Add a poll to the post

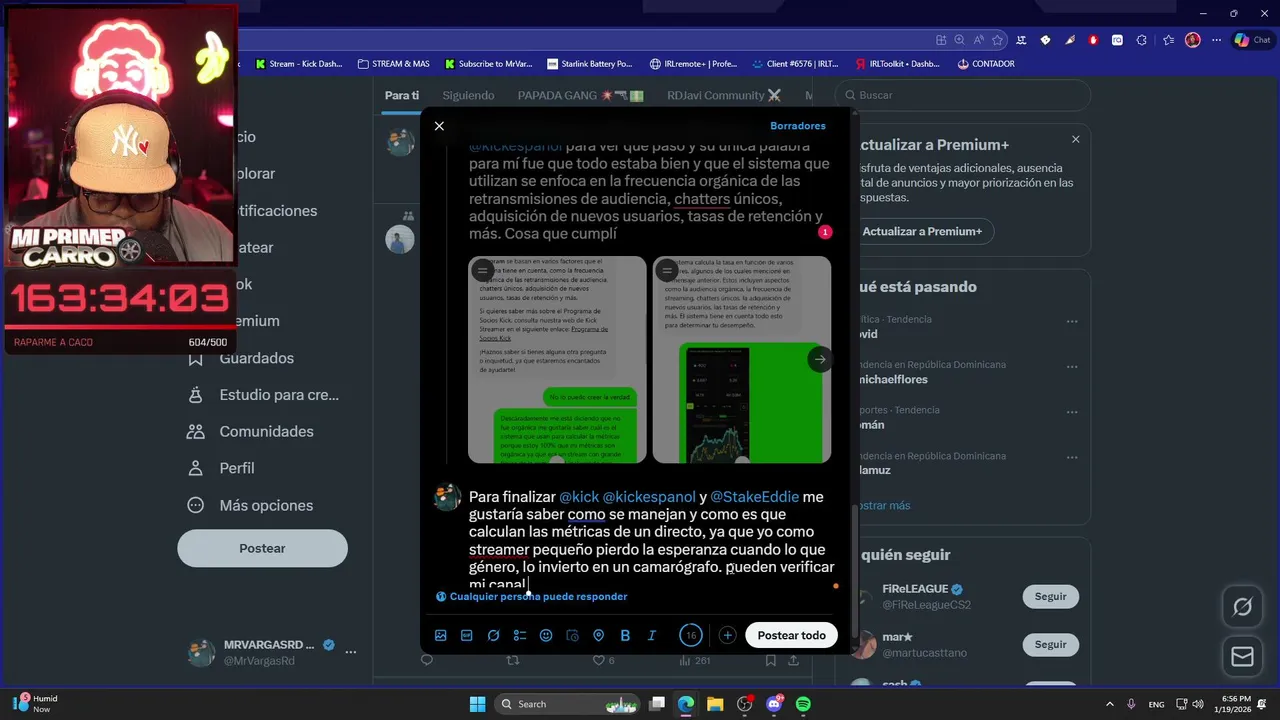tap(520, 635)
